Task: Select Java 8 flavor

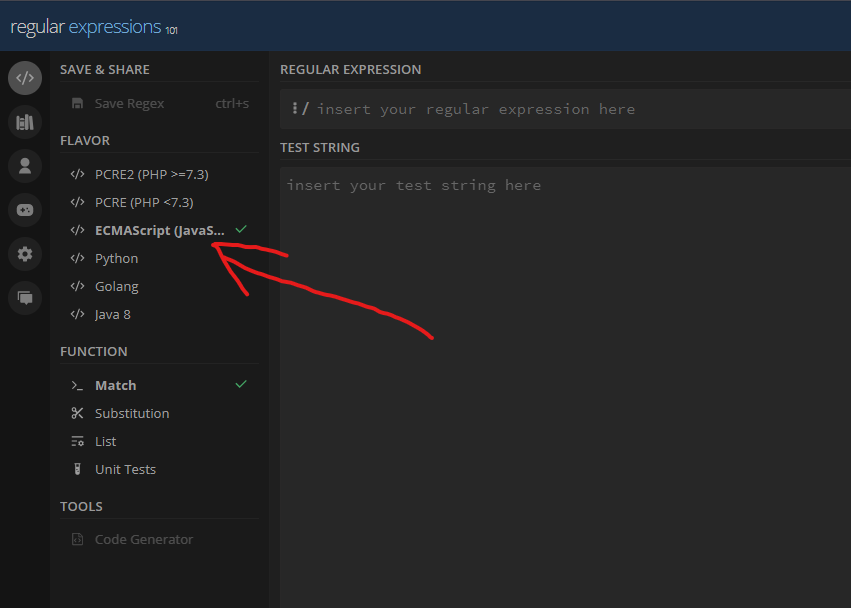Action: [159, 314]
